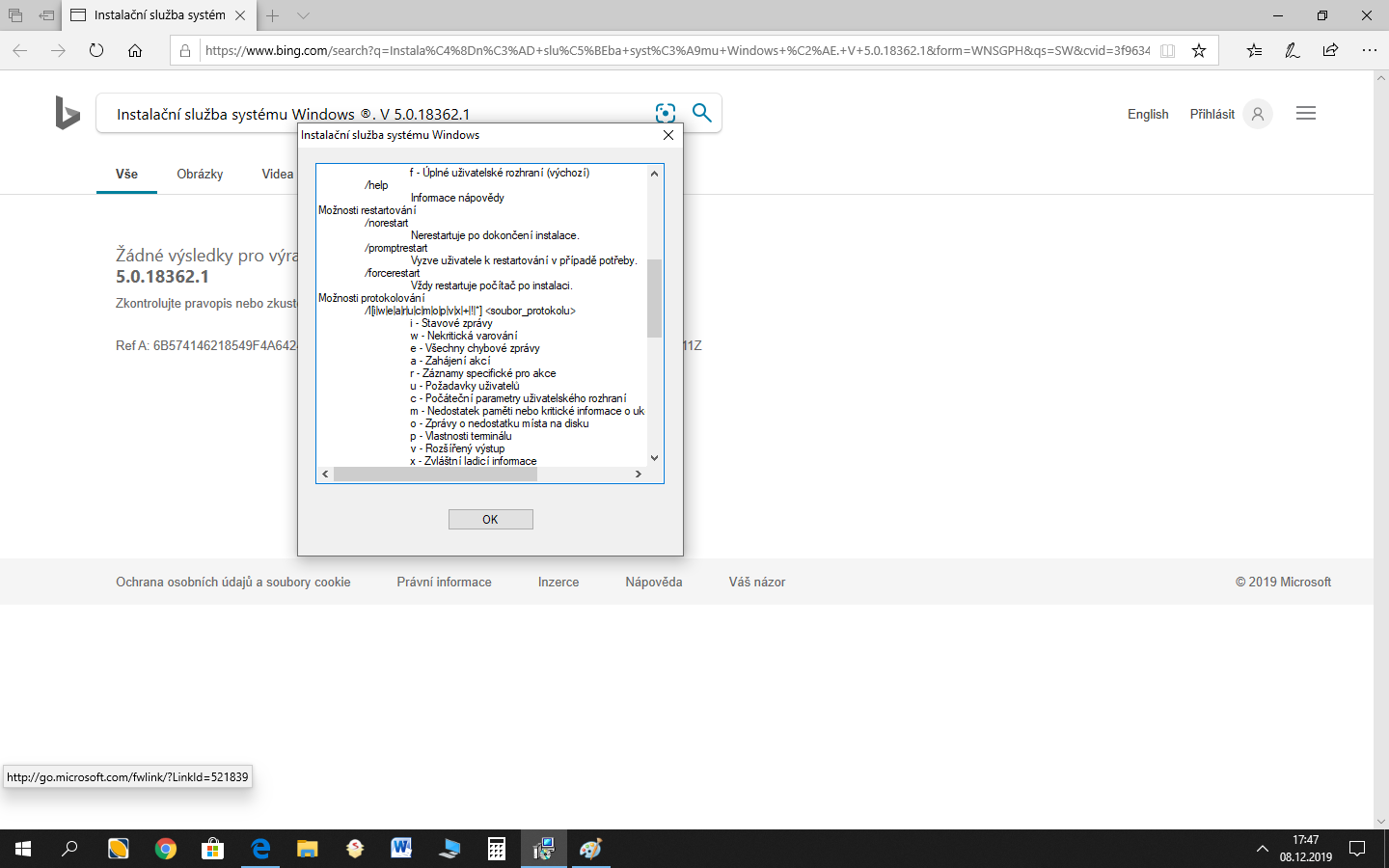This screenshot has height=868, width=1389.
Task: Click the Share page icon
Action: [1331, 50]
